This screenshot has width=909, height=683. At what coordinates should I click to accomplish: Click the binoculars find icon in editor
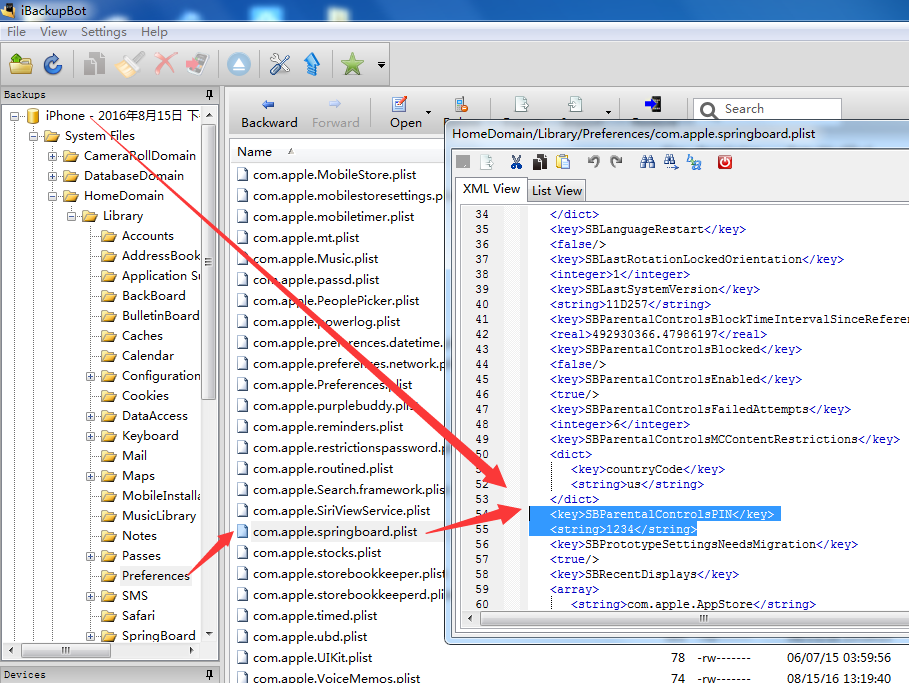646,162
